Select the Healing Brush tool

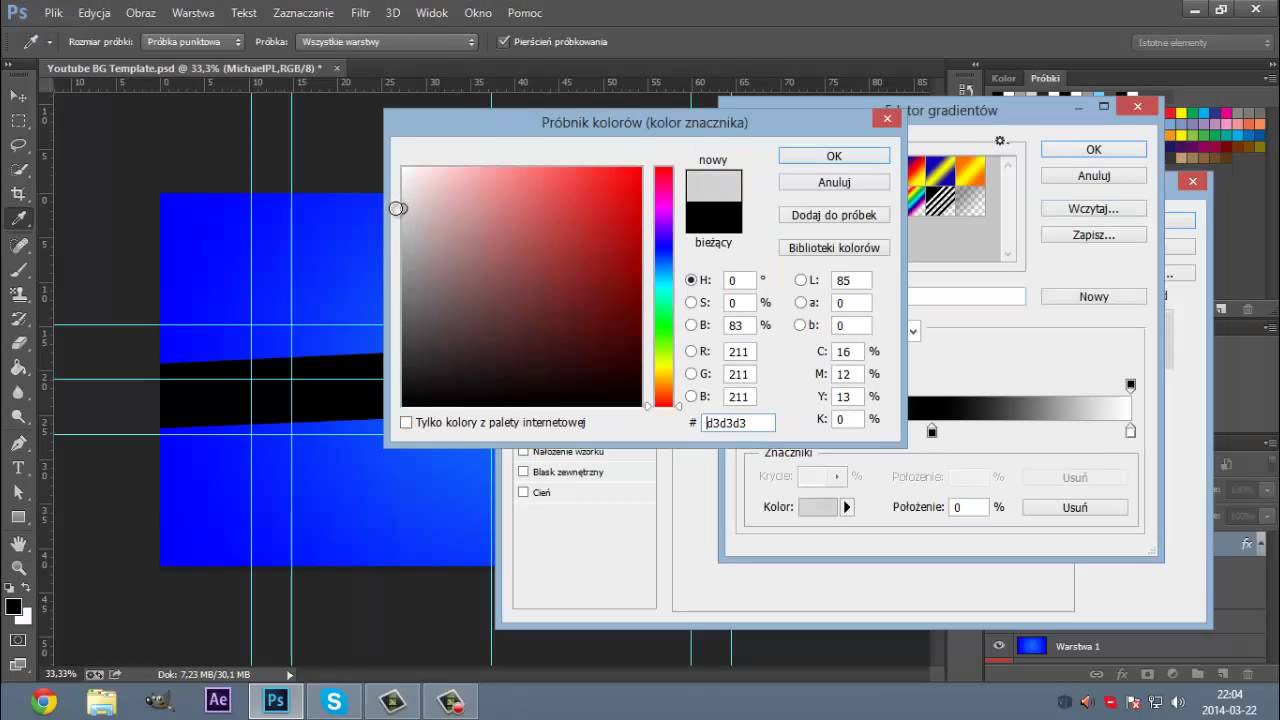click(18, 245)
